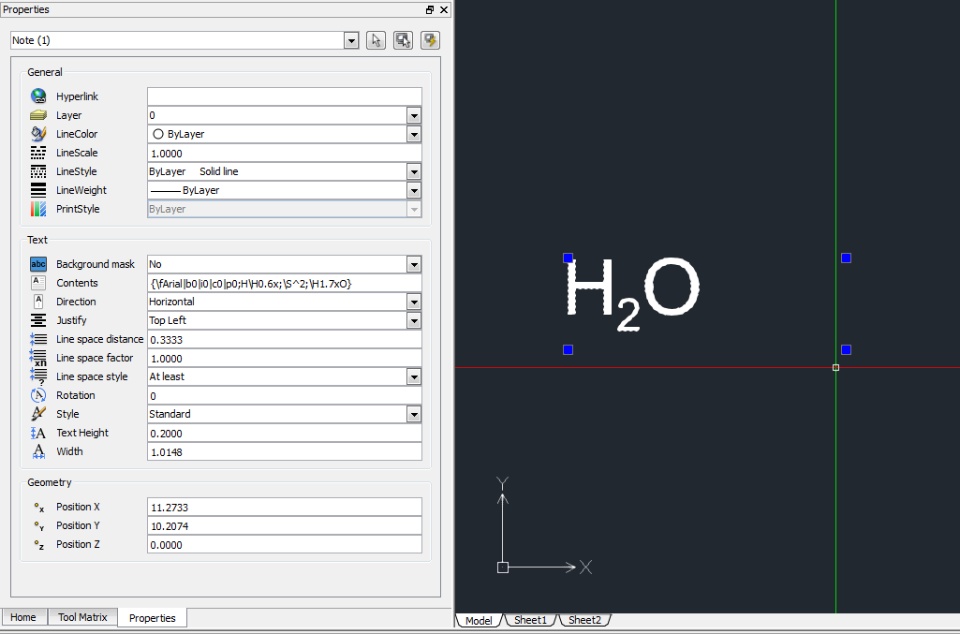Switch to the Model tab
Viewport: 960px width, 634px height.
click(x=478, y=620)
